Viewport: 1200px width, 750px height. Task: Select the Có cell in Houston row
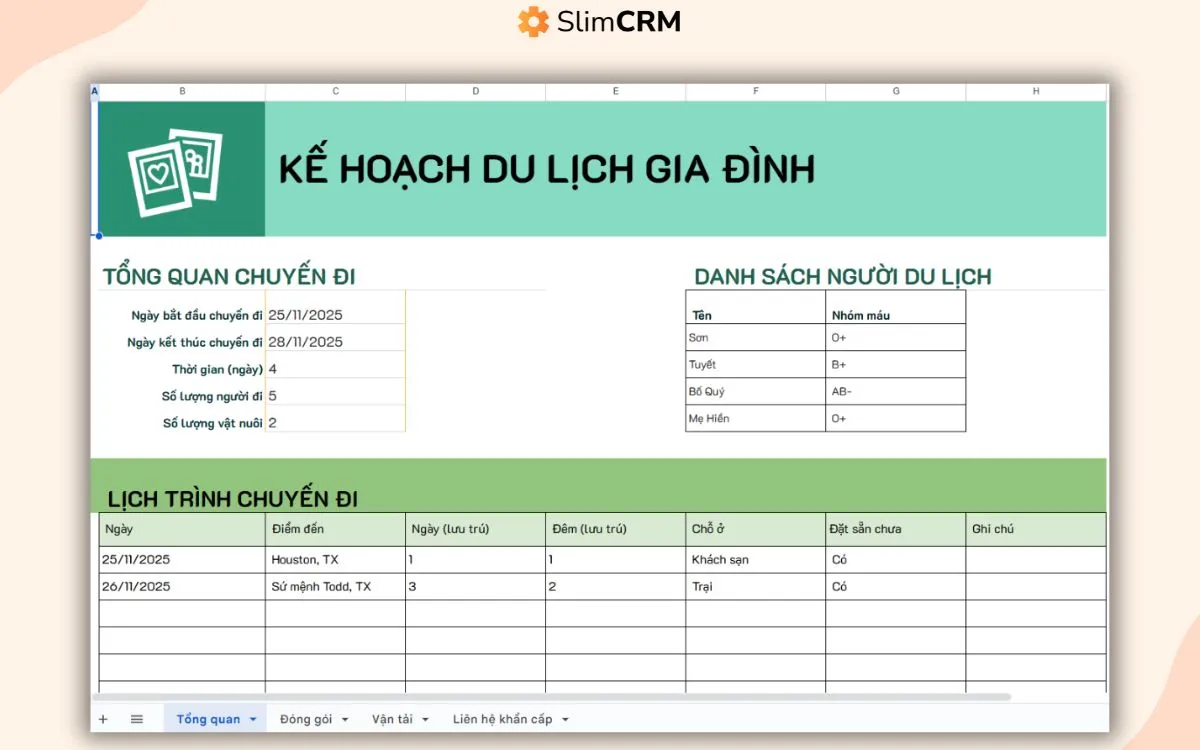895,559
